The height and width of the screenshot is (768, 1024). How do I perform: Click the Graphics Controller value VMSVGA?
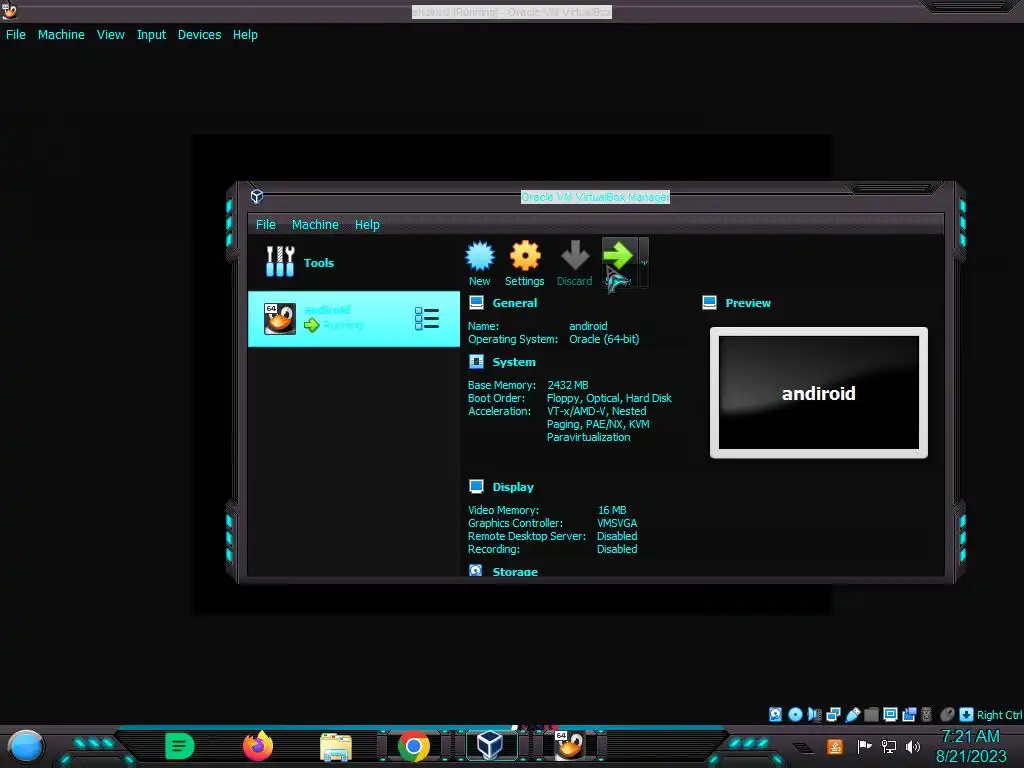(617, 523)
